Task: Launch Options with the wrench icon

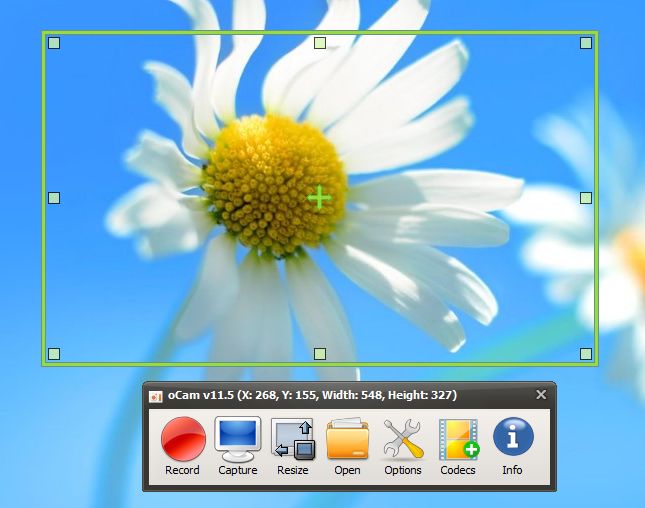Action: (403, 438)
